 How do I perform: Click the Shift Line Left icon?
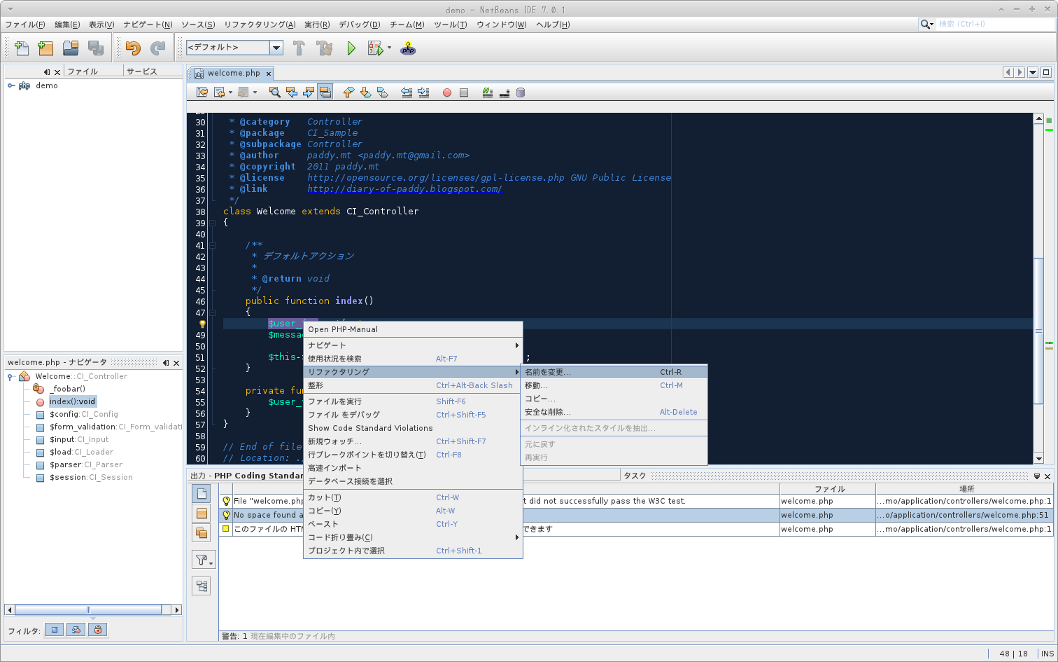406,92
